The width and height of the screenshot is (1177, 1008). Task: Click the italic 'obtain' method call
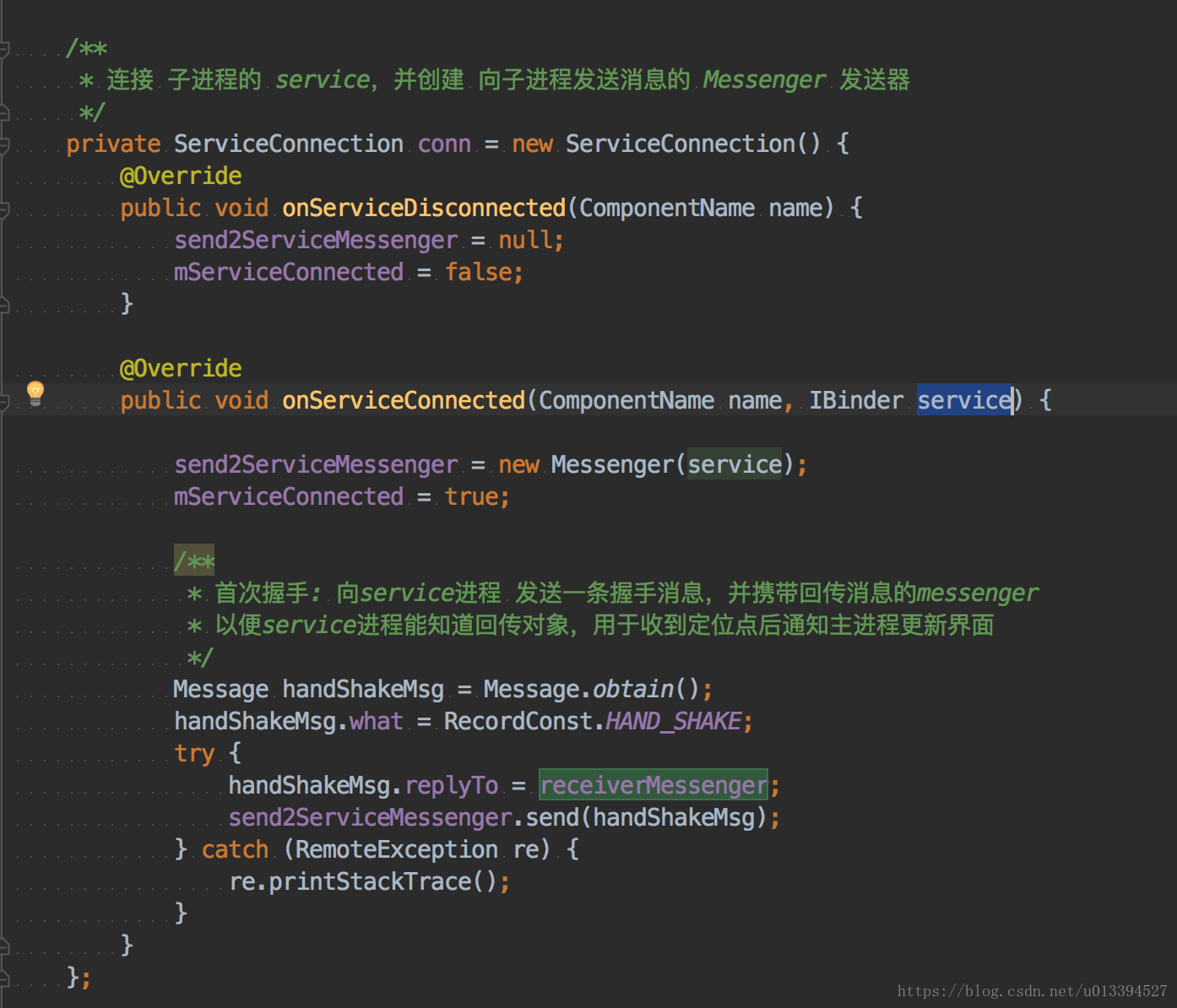tap(633, 689)
